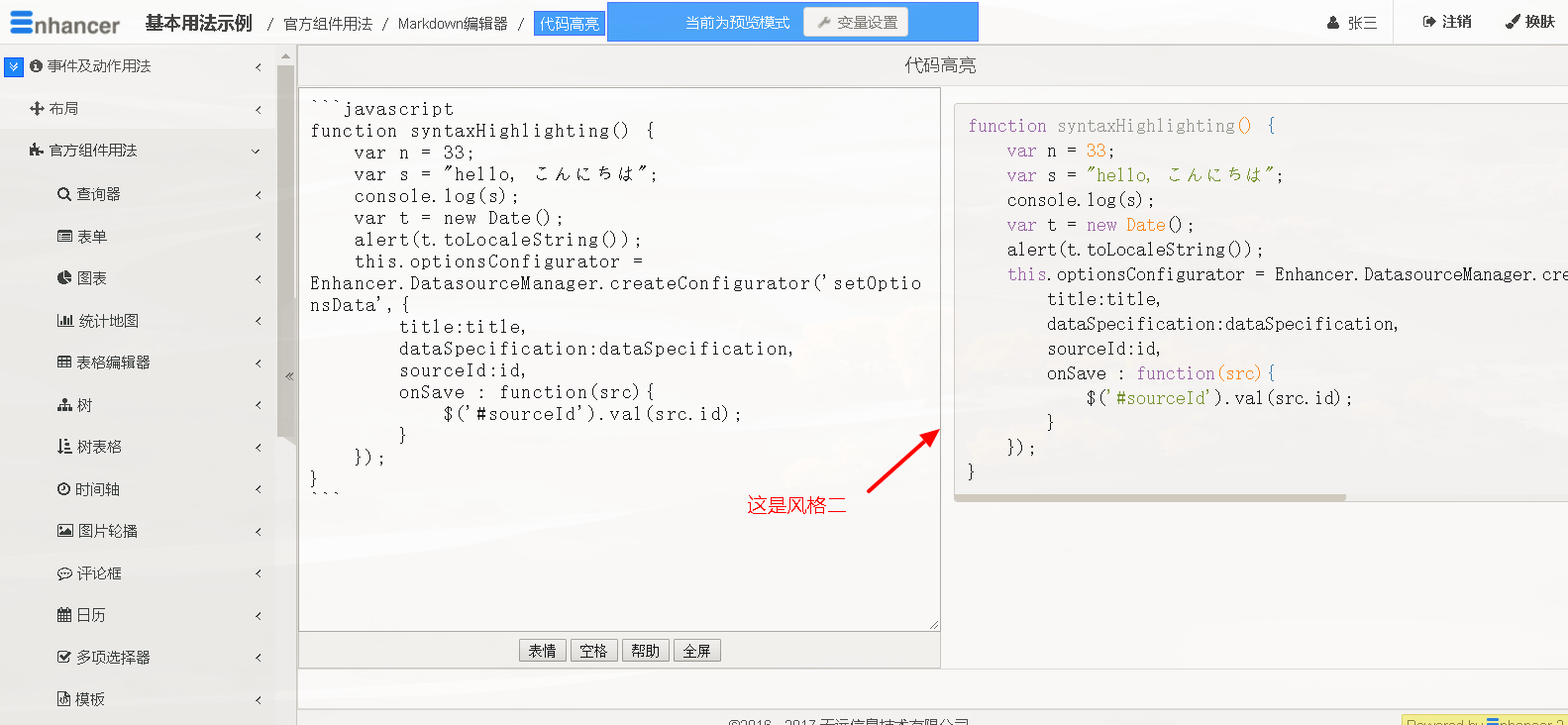Click the pie chart icon for 图表
Screen dimensions: 1568x725
coord(64,278)
